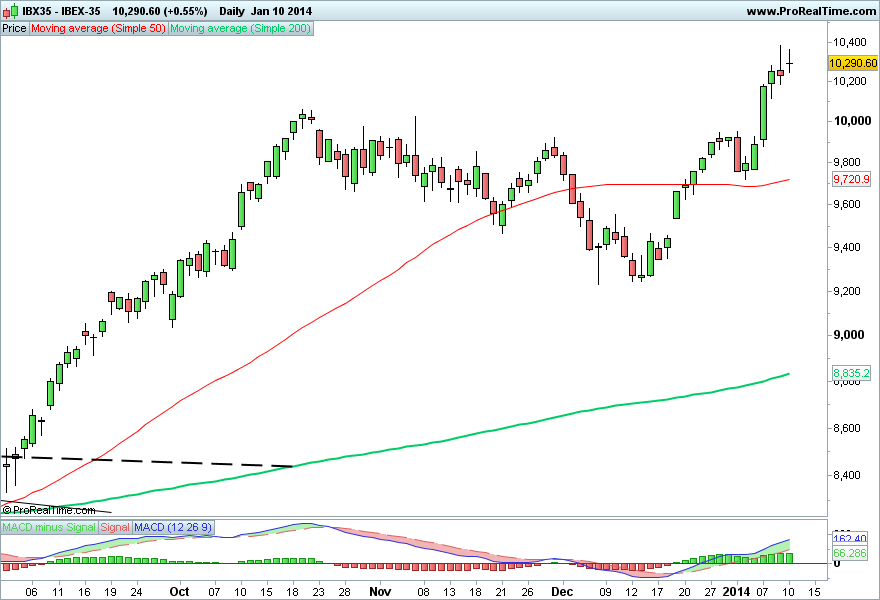Image resolution: width=880 pixels, height=600 pixels.
Task: Open the Moving average (Simple 50) label
Action: click(98, 28)
